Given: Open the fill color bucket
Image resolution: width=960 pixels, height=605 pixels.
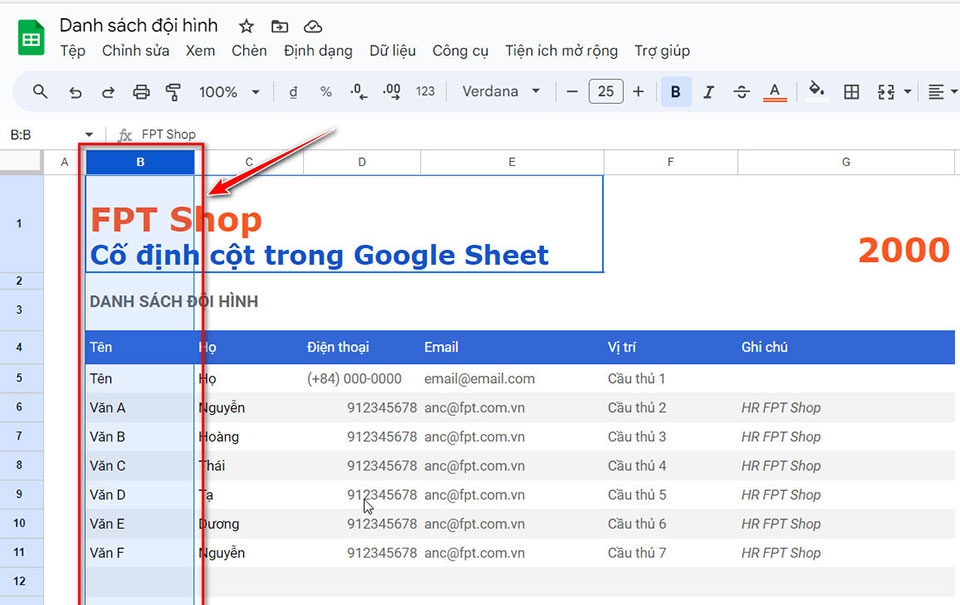Looking at the screenshot, I should [x=817, y=91].
